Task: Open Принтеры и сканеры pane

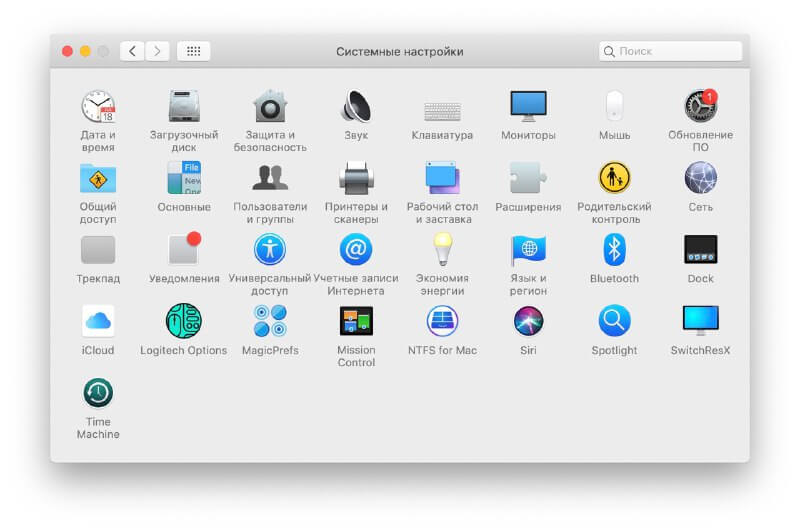Action: click(356, 178)
